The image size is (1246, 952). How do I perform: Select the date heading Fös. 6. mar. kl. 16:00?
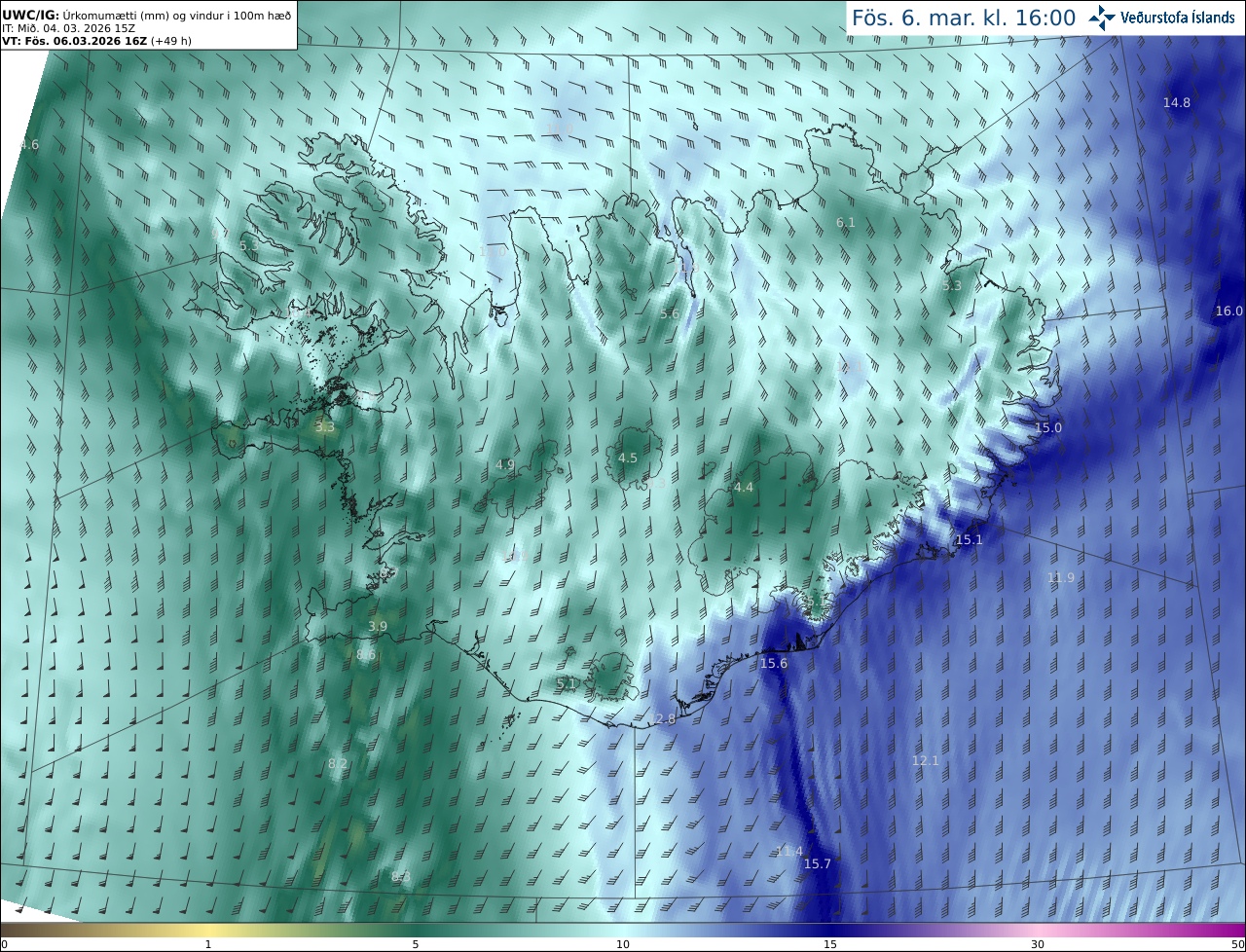964,18
